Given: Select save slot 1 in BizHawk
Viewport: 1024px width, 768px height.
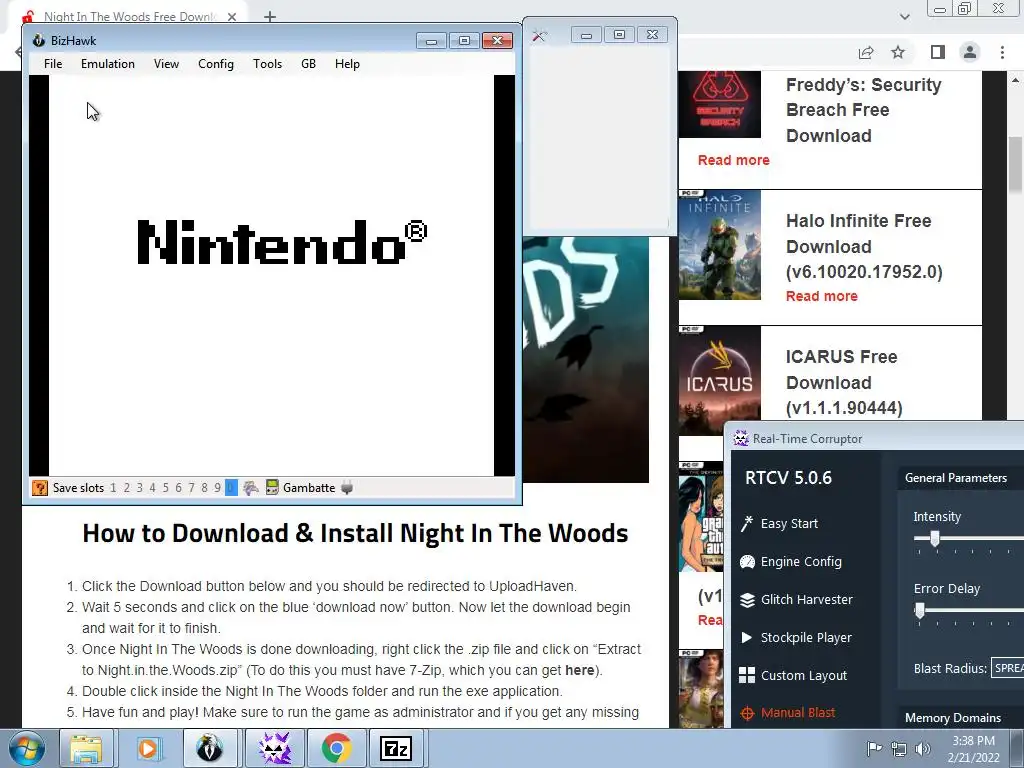Looking at the screenshot, I should click(113, 488).
